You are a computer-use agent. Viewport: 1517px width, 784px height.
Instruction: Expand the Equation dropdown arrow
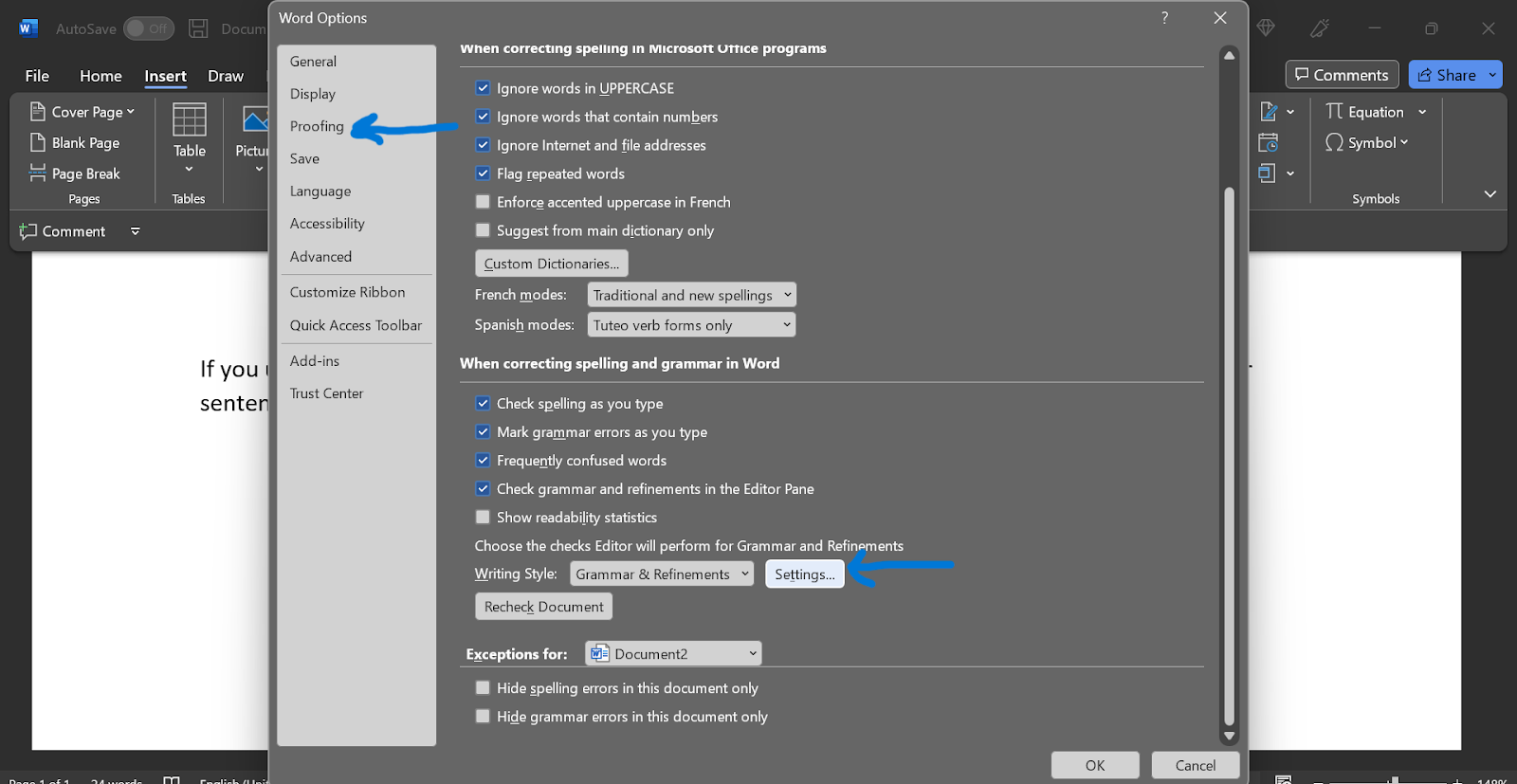tap(1422, 112)
